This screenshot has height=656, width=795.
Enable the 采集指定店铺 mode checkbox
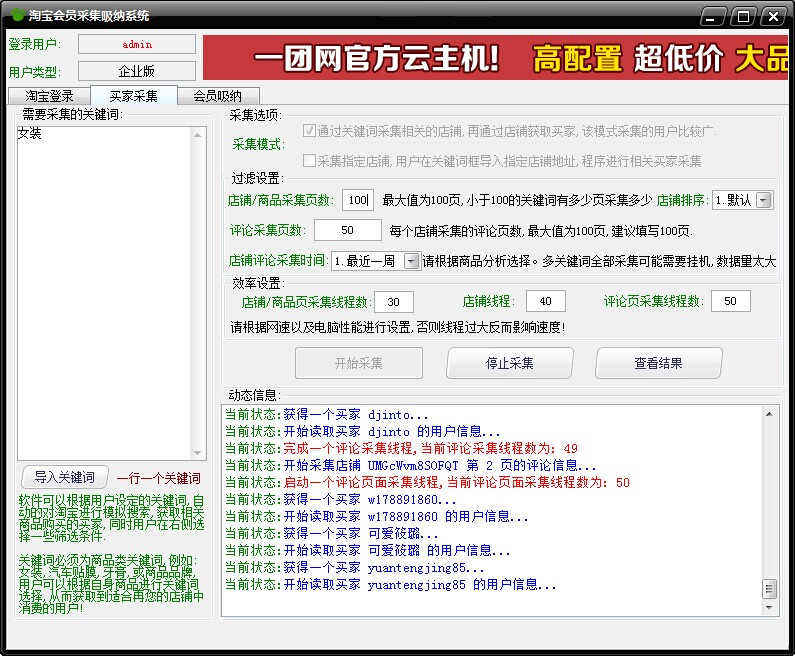click(309, 161)
